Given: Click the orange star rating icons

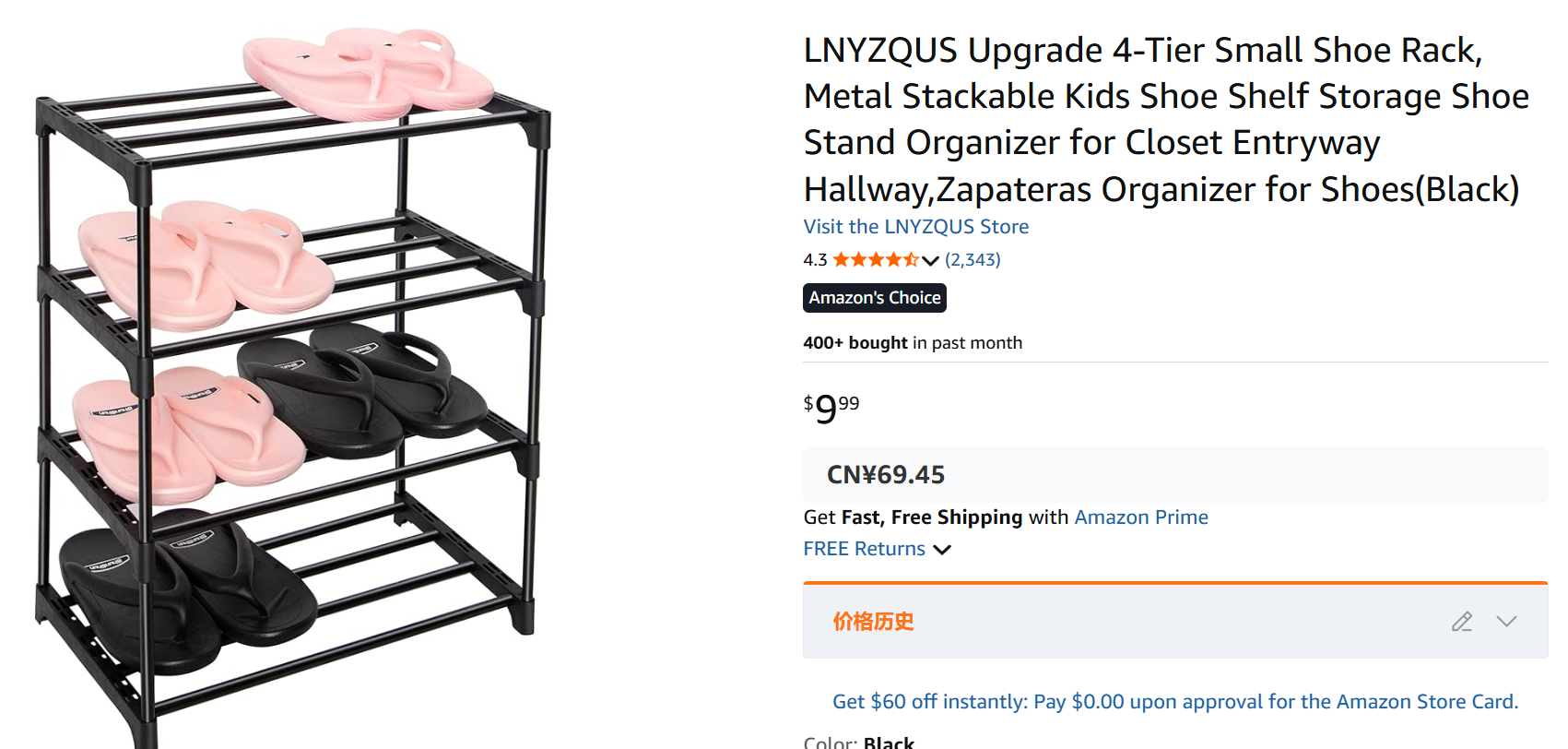Looking at the screenshot, I should [875, 260].
